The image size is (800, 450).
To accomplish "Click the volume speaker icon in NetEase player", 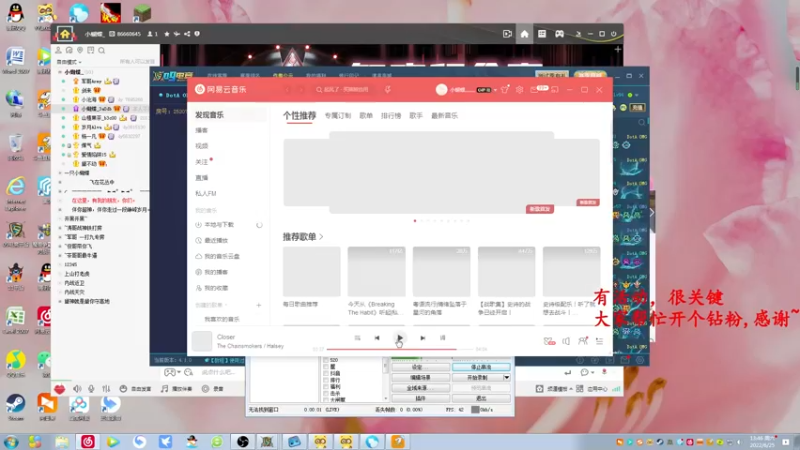I will pyautogui.click(x=566, y=341).
